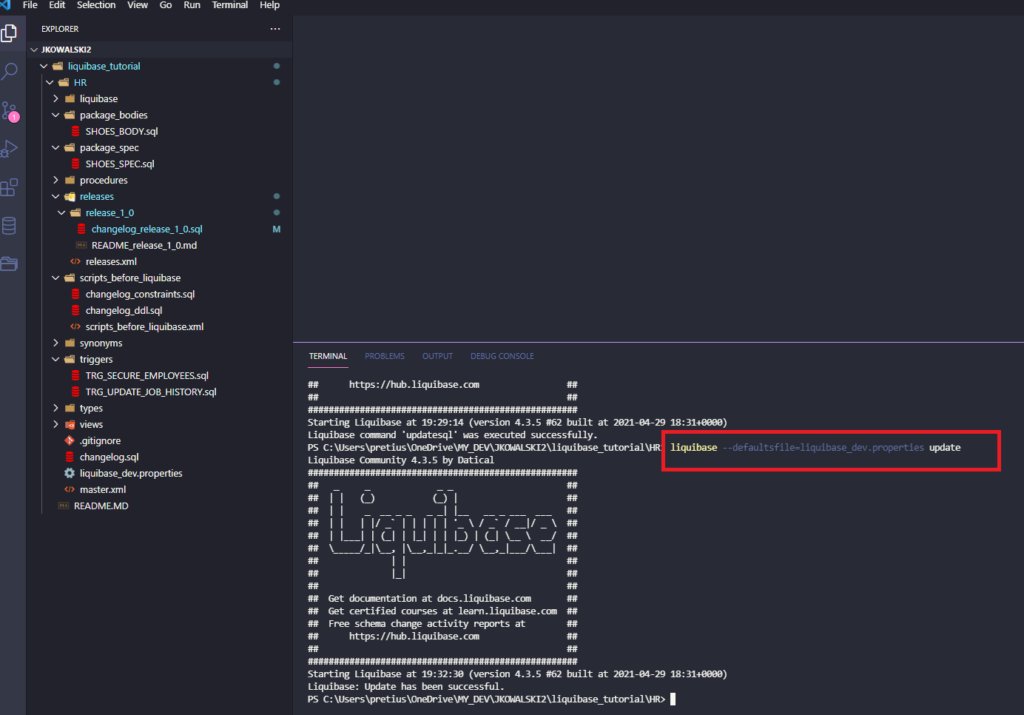The image size is (1024, 715).
Task: Click the README.MD markdown file icon
Action: (63, 506)
